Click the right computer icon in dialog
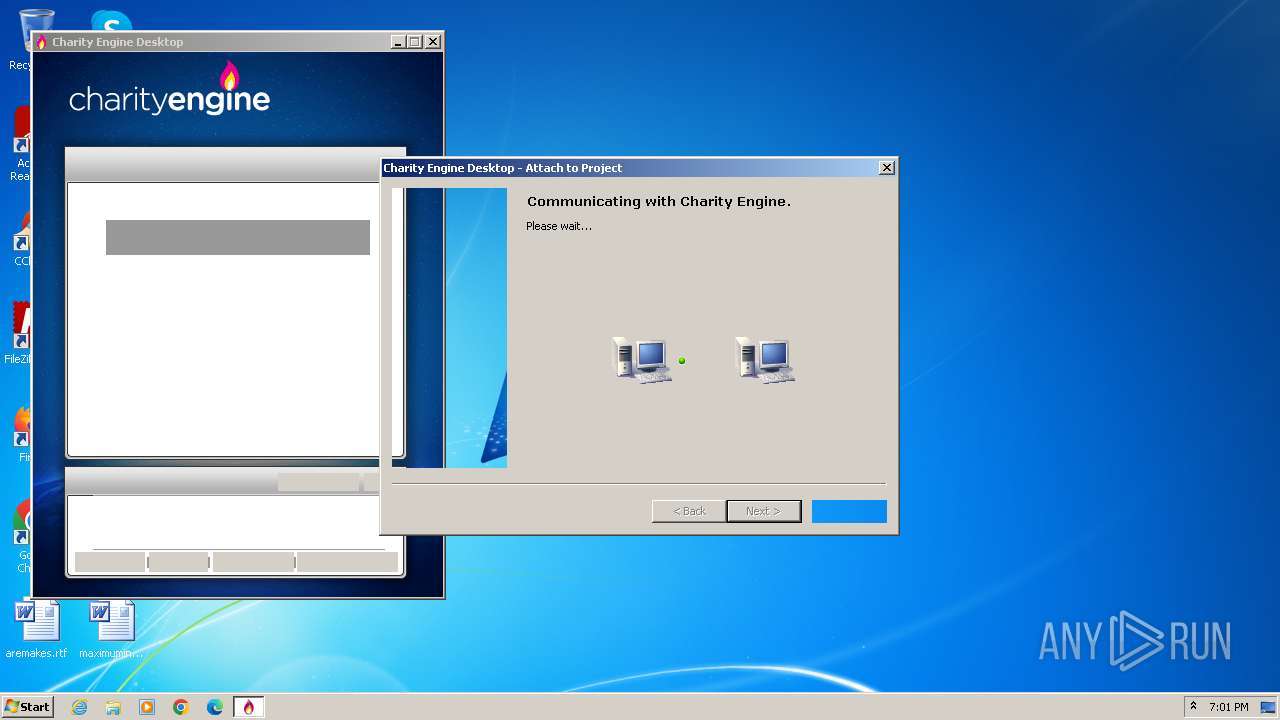The height and width of the screenshot is (720, 1280). [x=765, y=359]
